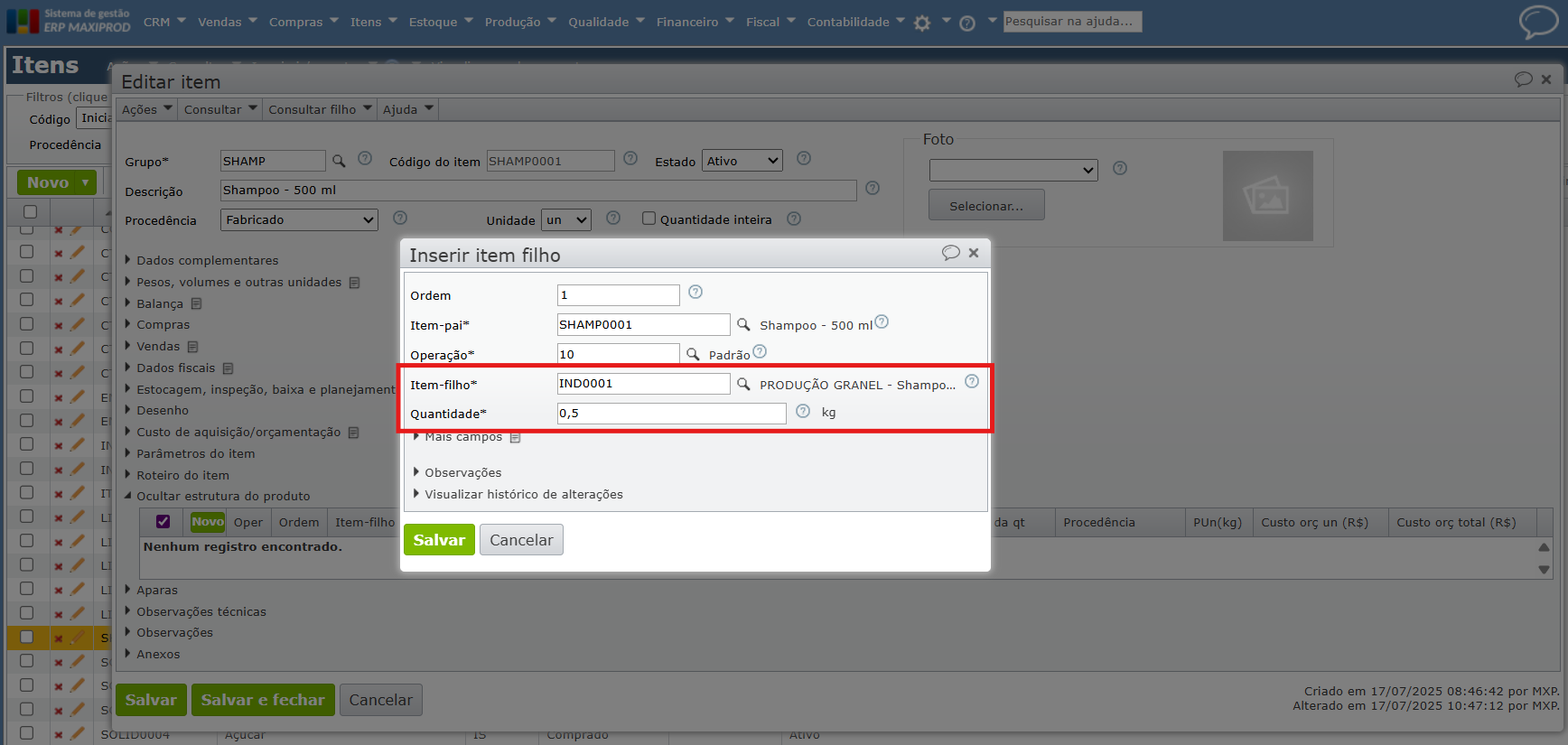The image size is (1568, 745).
Task: Click the Quantidade input field
Action: [x=672, y=413]
